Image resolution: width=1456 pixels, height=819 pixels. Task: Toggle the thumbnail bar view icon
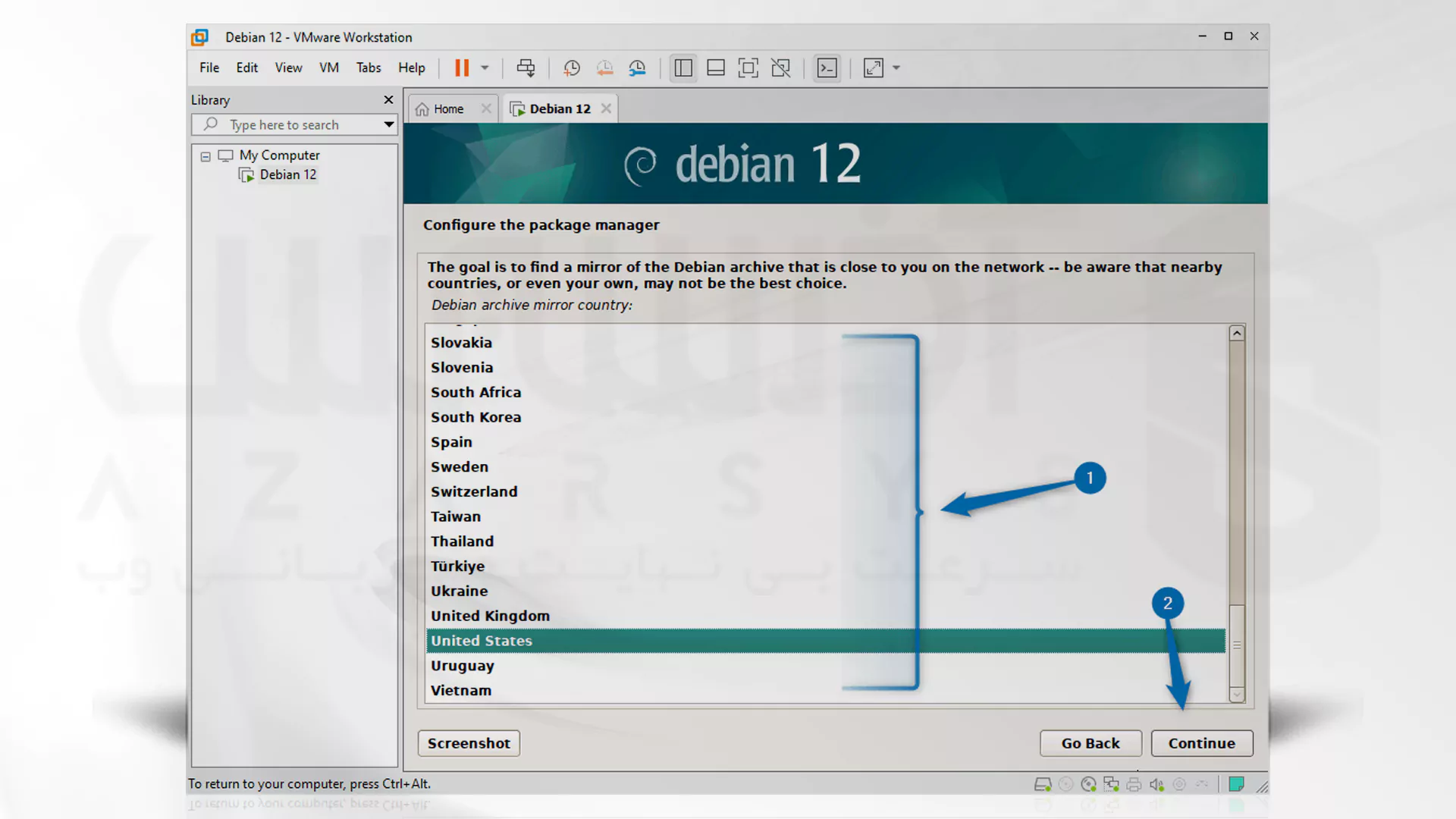pos(716,68)
